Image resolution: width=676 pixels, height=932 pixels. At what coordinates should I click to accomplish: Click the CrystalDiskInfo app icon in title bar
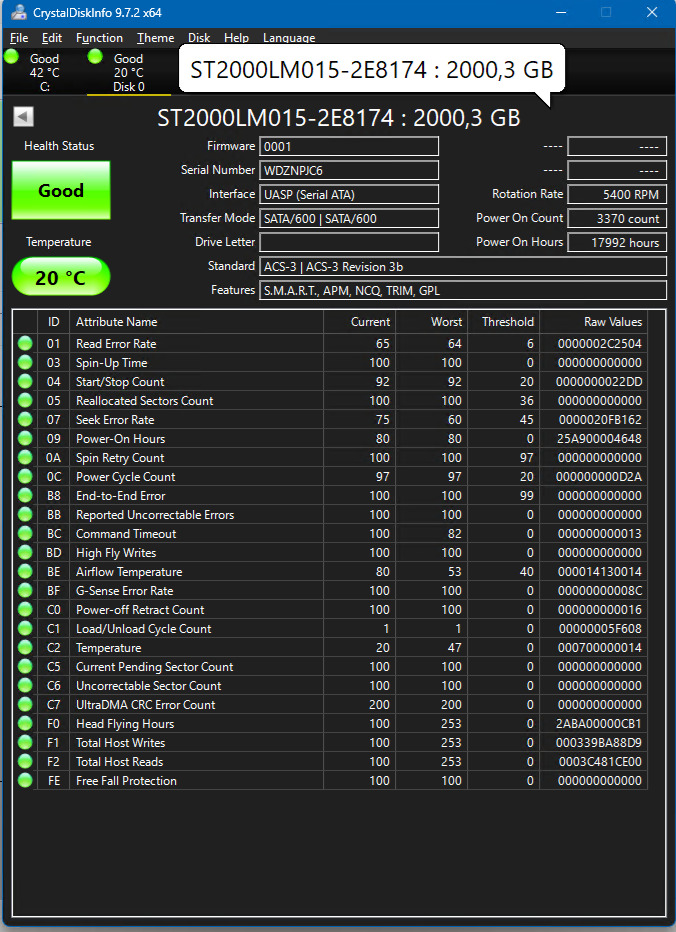(18, 12)
